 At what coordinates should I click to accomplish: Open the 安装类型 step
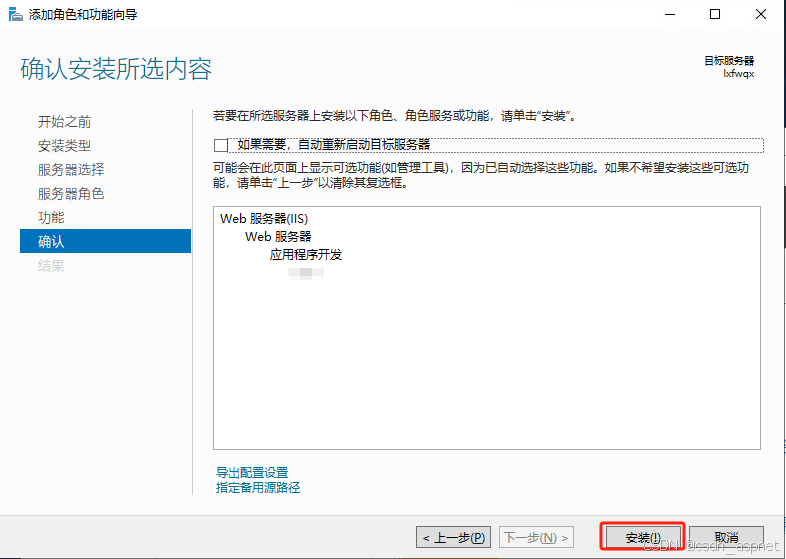(x=64, y=146)
